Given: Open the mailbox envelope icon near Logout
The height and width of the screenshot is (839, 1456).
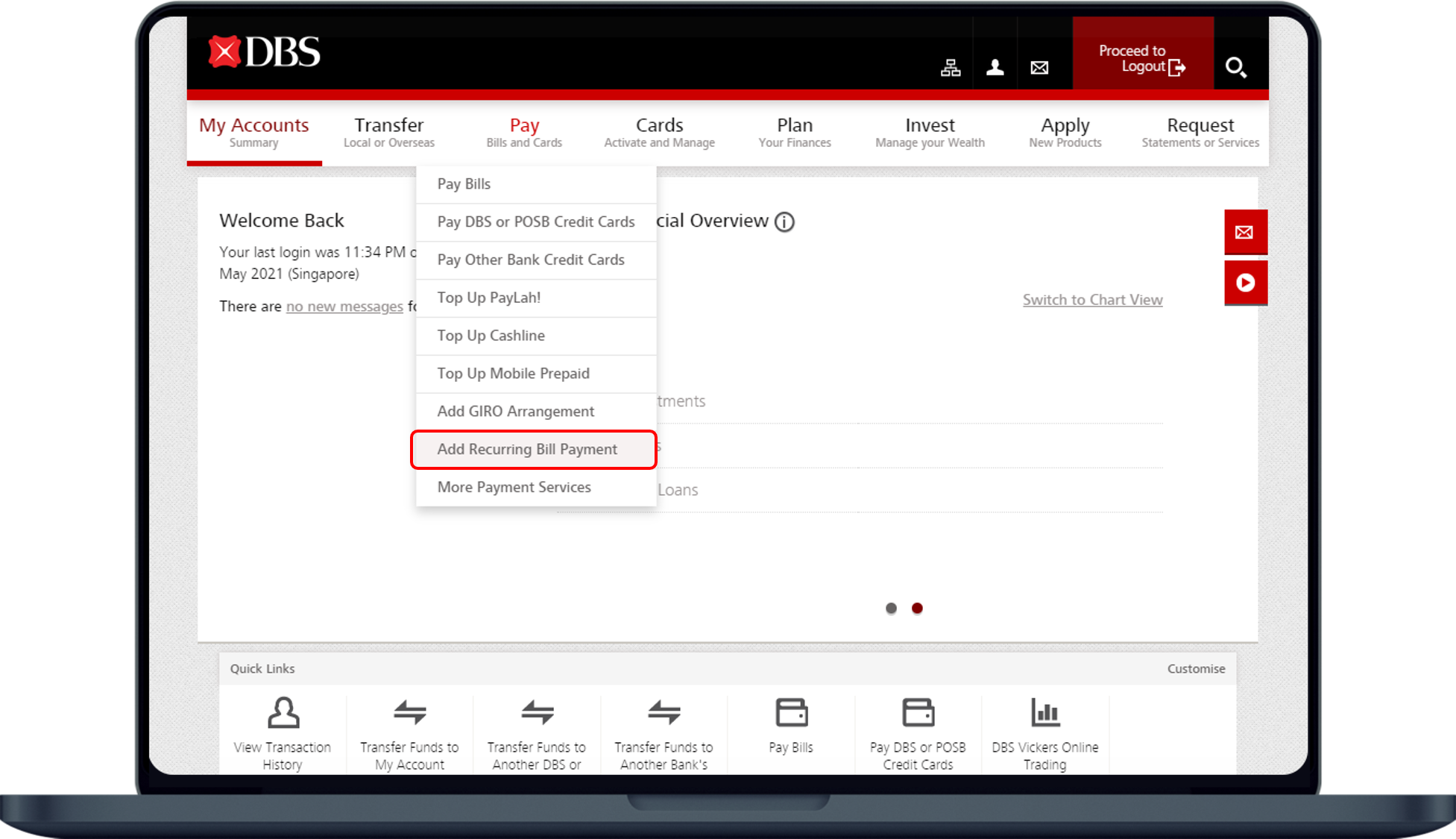Looking at the screenshot, I should coord(1039,68).
